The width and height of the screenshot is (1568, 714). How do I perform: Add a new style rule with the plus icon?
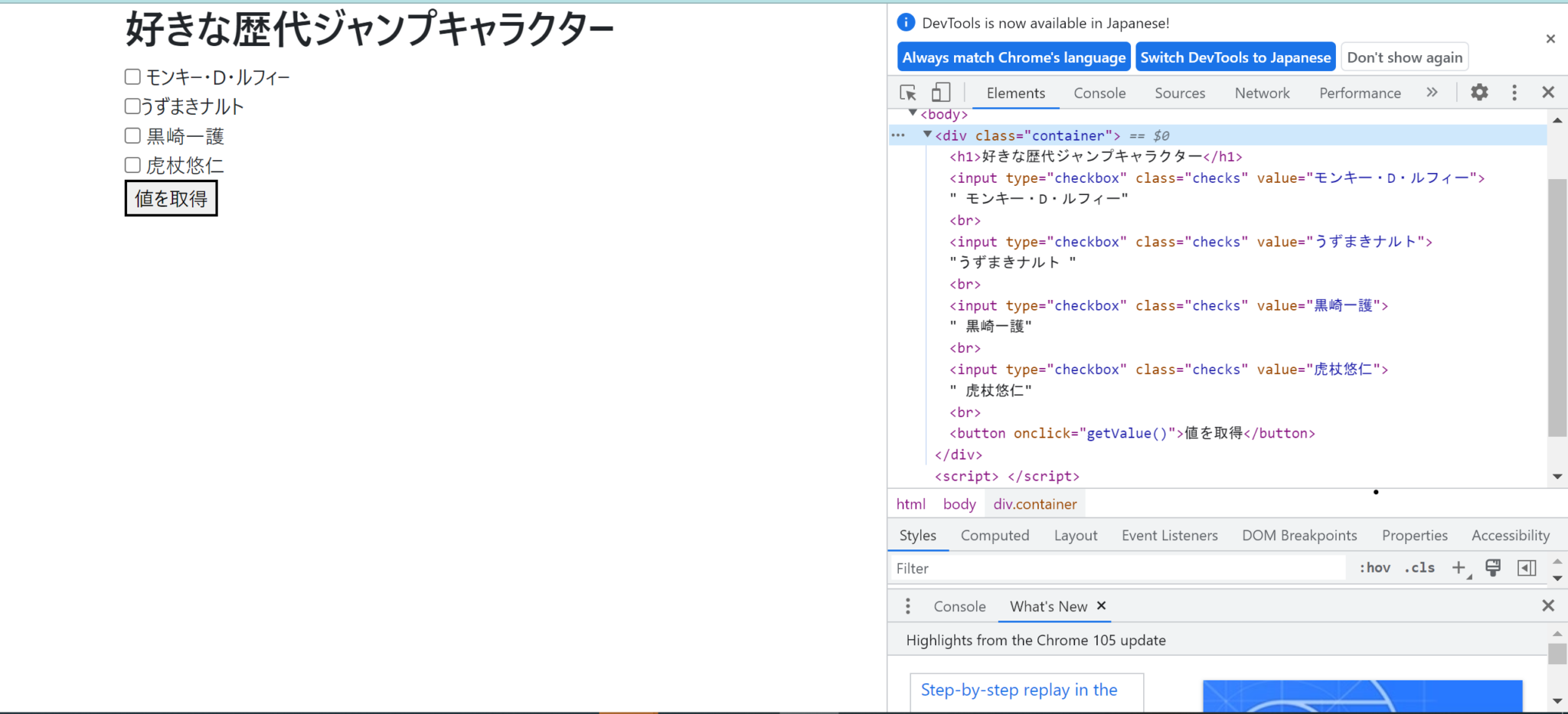pos(1459,567)
